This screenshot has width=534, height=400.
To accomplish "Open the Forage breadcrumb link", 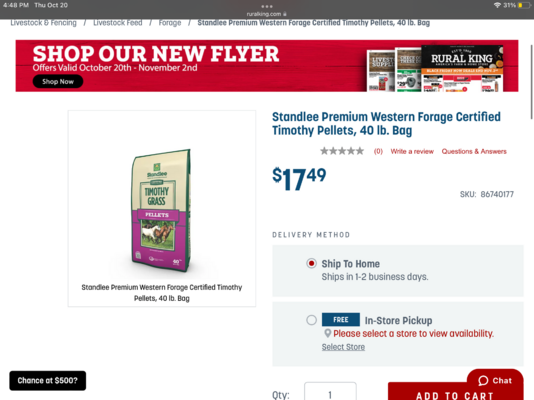I will 170,23.
